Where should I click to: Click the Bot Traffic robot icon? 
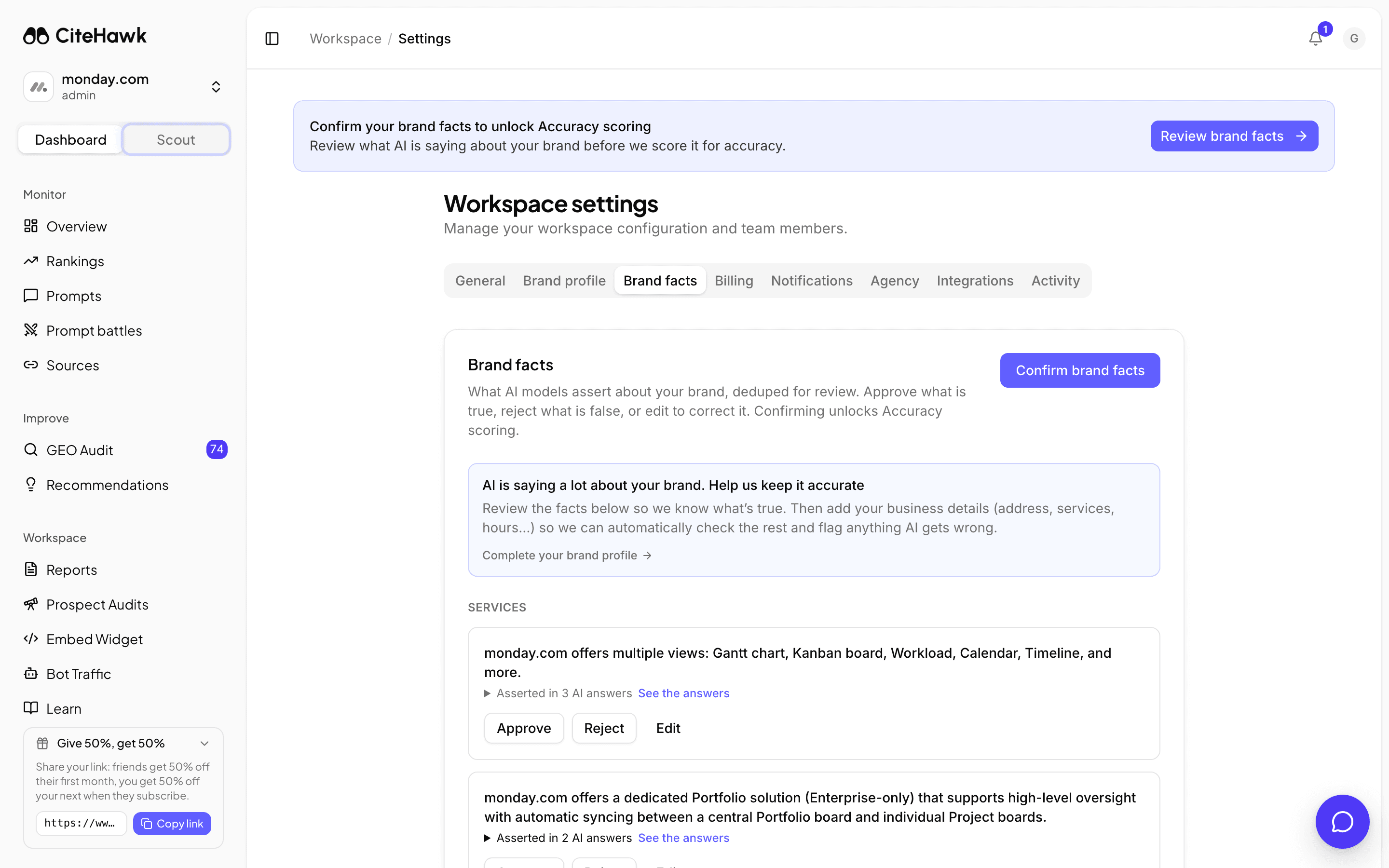tap(31, 674)
